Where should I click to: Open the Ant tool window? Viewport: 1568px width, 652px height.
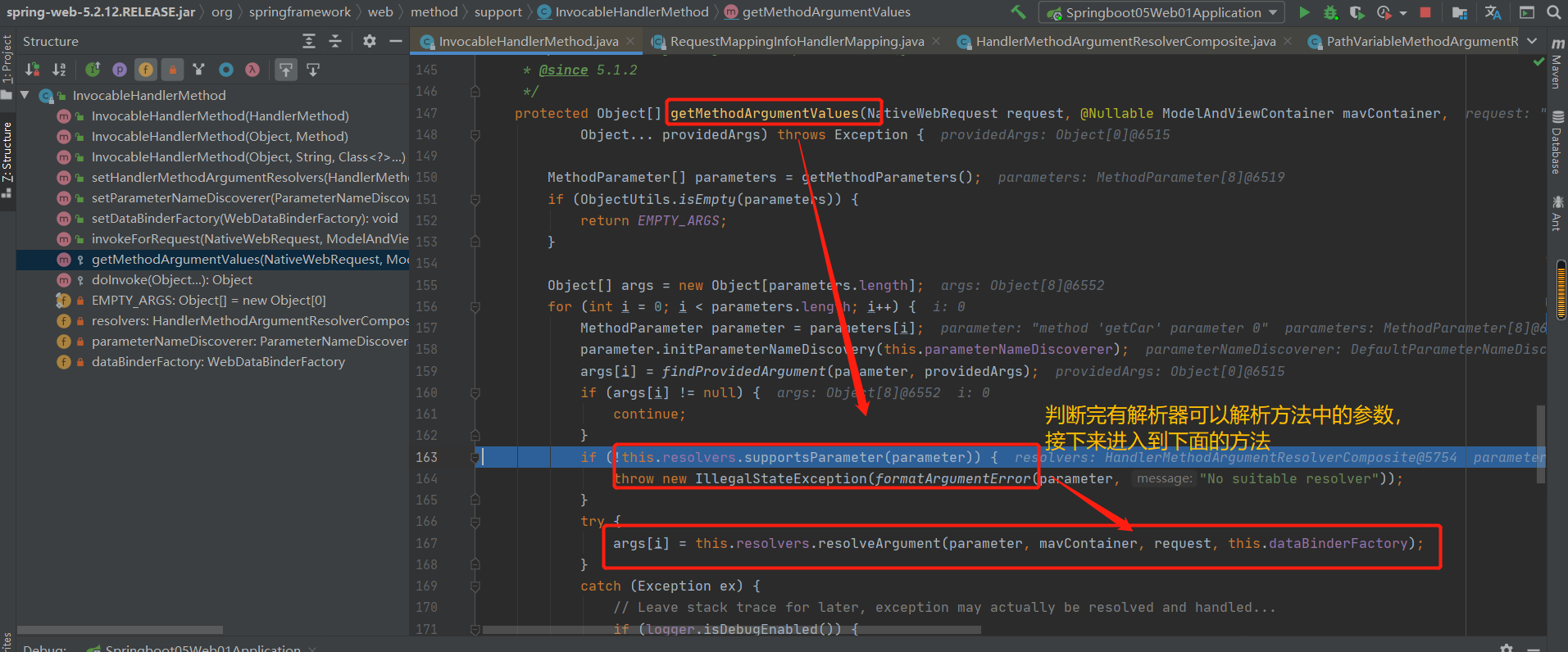tap(1557, 212)
